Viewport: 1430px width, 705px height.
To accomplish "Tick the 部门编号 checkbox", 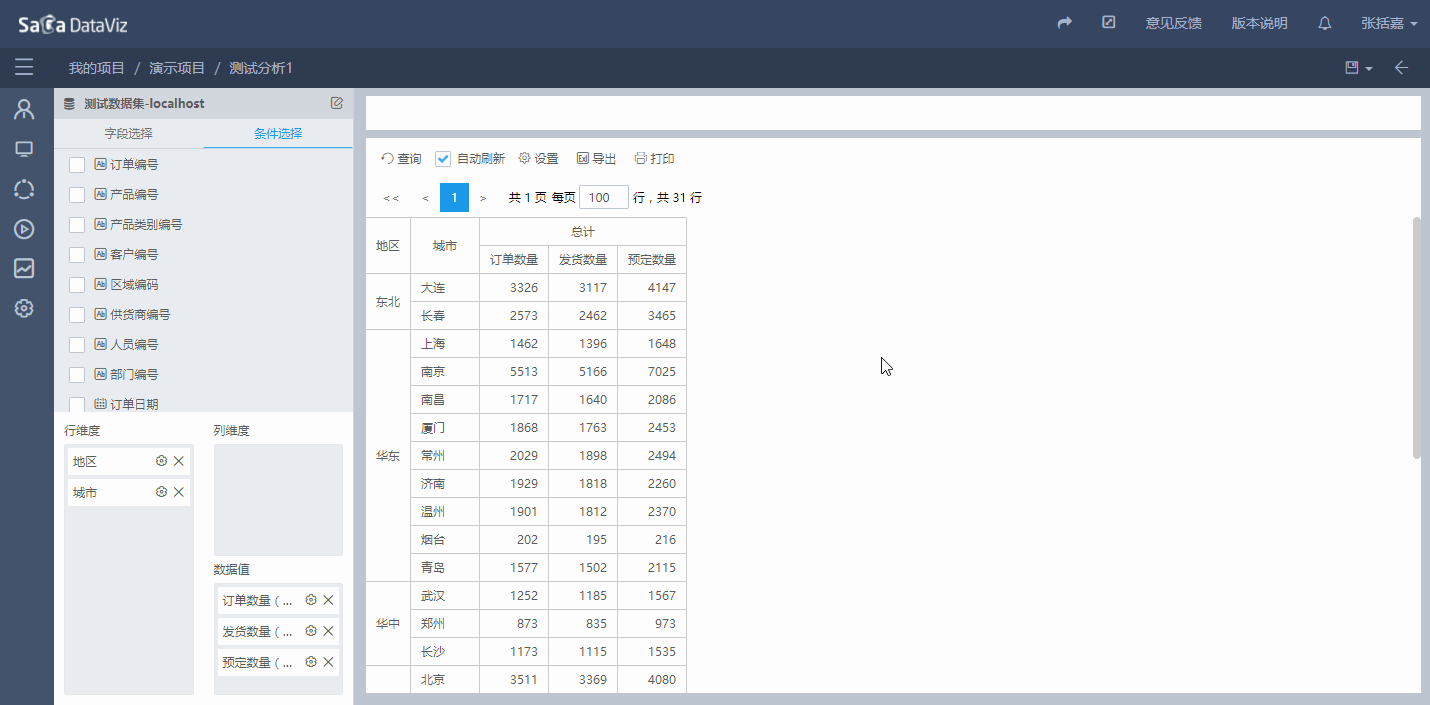I will 77,375.
